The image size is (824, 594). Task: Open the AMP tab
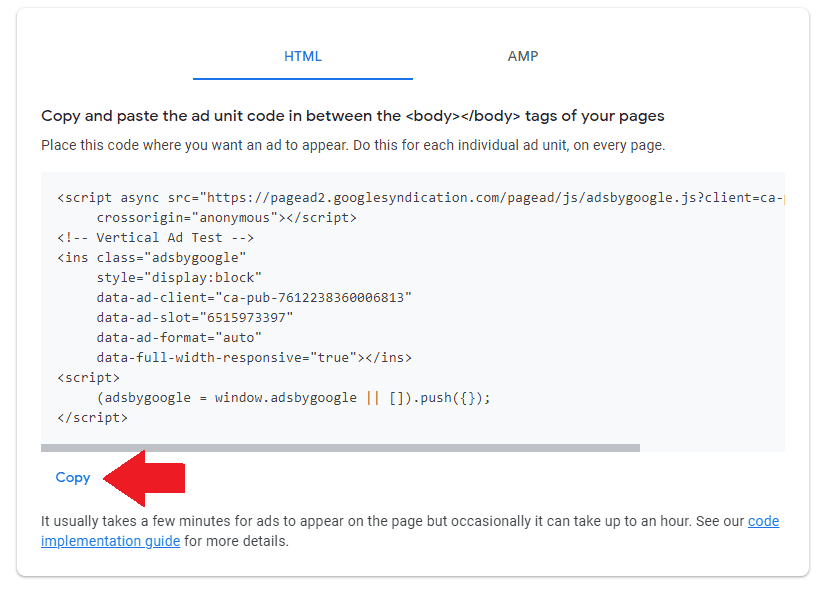click(522, 56)
